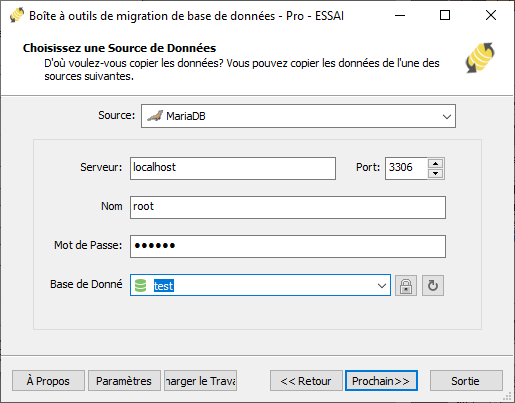This screenshot has width=515, height=403.
Task: Click the Charger le Travail button
Action: click(x=200, y=381)
